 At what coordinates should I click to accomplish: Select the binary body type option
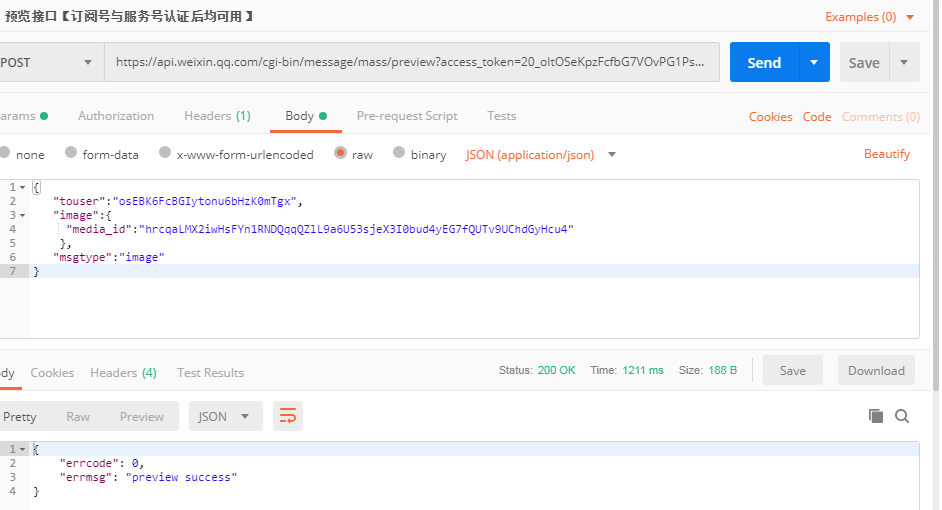pos(400,154)
